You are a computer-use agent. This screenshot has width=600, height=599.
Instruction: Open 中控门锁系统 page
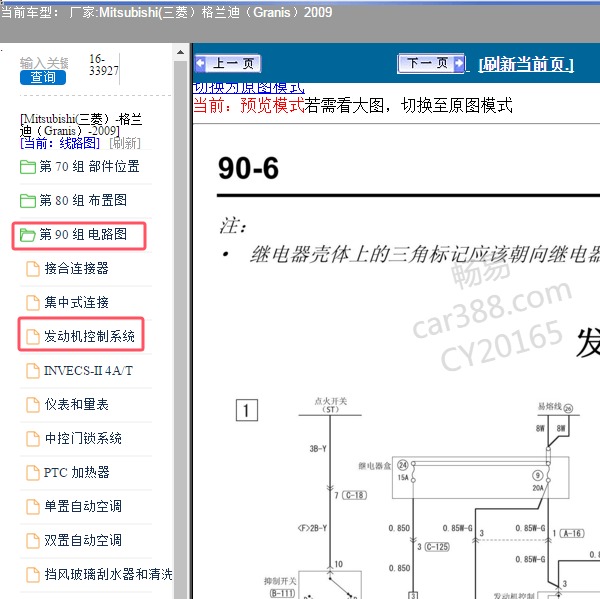(83, 438)
